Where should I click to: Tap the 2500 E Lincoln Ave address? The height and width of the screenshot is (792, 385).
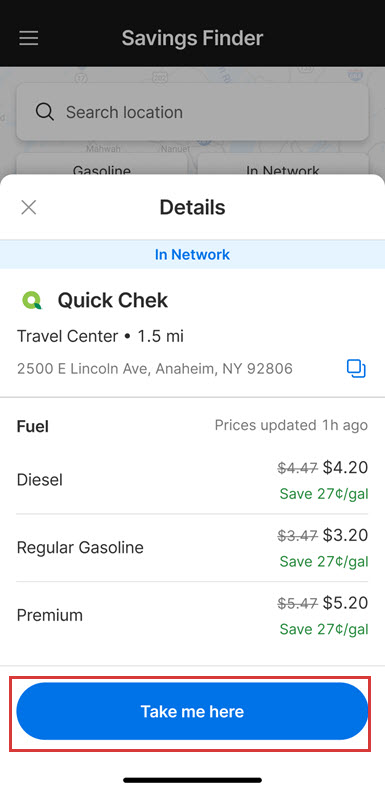pos(155,369)
